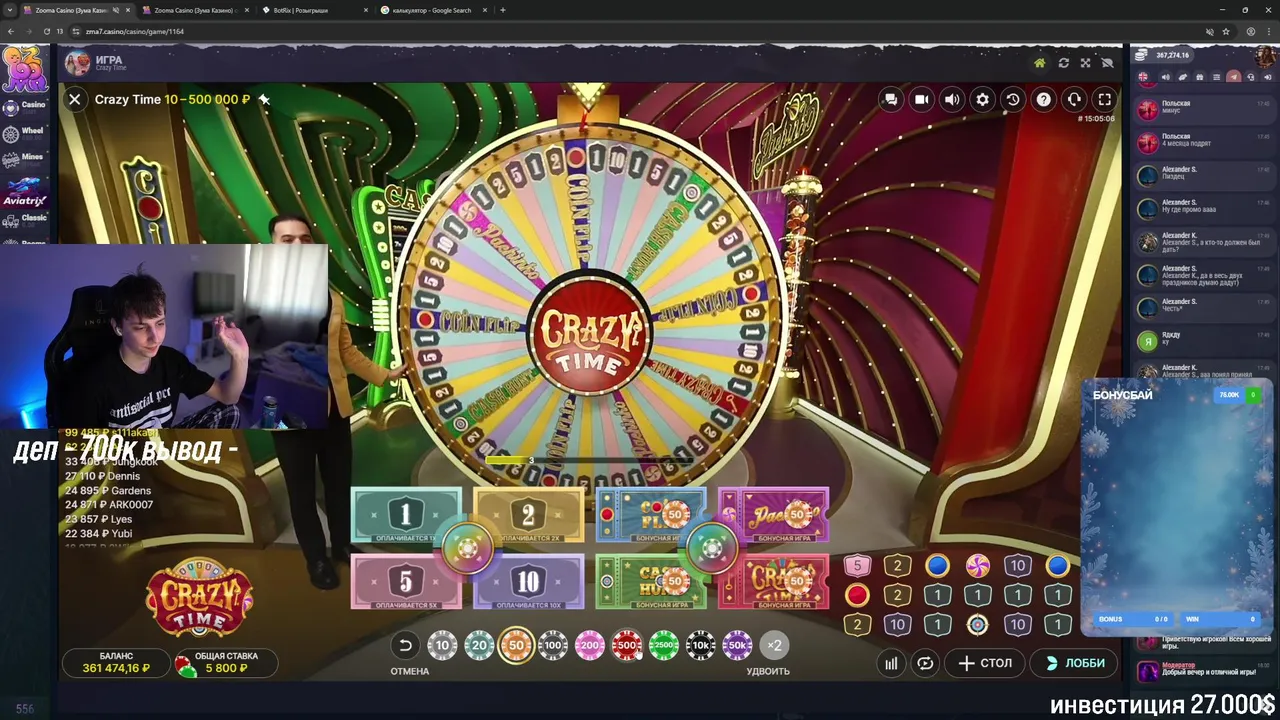The width and height of the screenshot is (1280, 720).
Task: Select the green 2500 chip
Action: 664,646
